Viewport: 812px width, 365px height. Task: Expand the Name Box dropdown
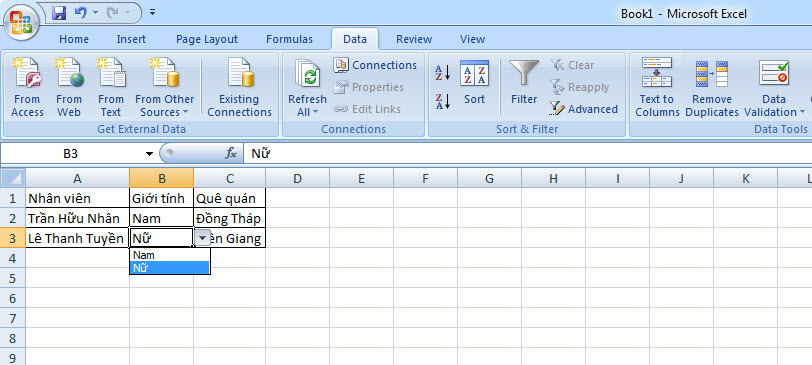tap(149, 154)
